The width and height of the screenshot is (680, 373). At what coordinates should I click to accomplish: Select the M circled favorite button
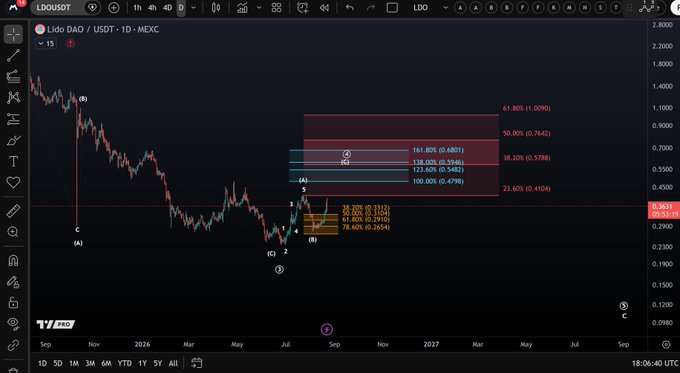569,7
